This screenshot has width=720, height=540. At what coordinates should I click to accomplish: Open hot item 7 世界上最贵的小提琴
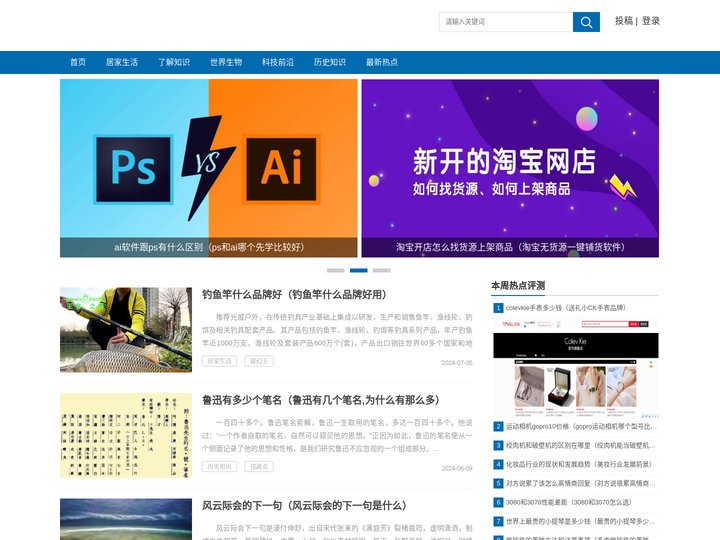(581, 521)
